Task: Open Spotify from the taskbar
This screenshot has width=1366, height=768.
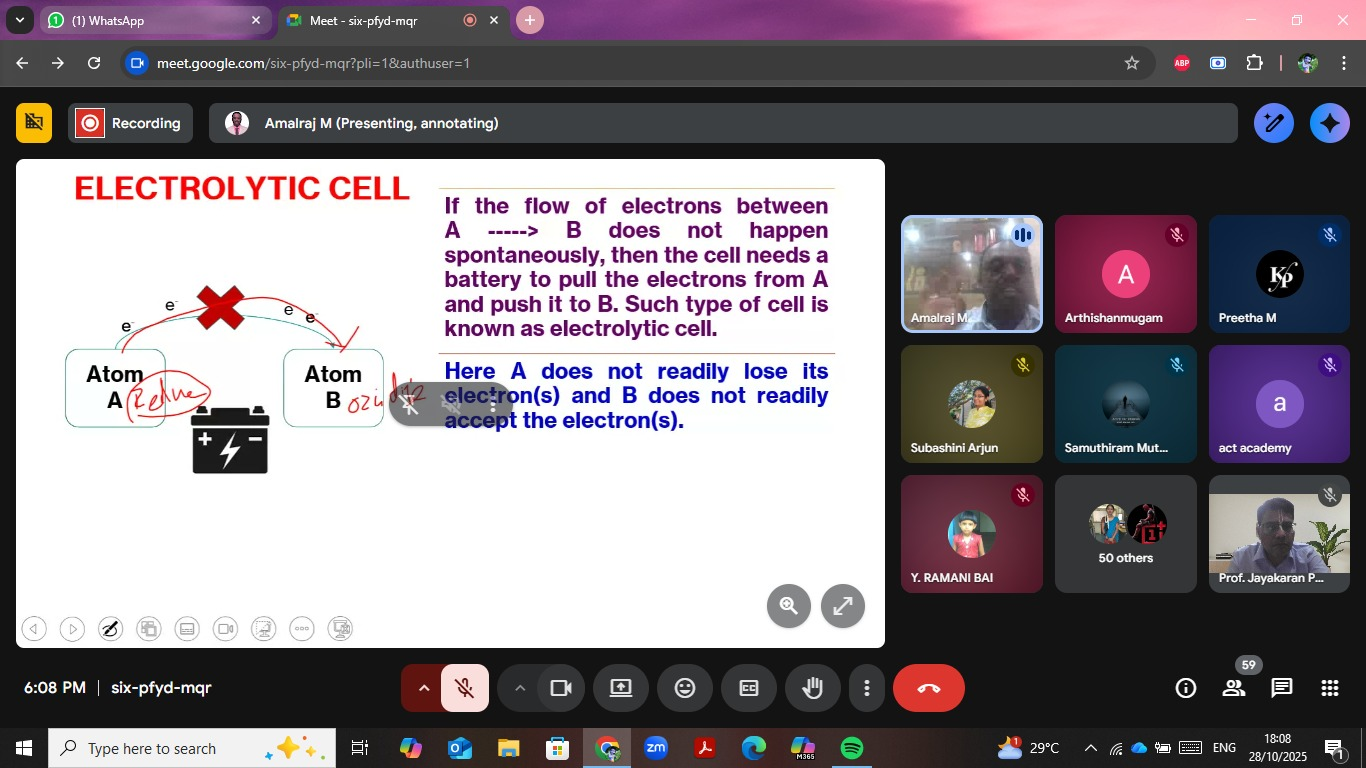Action: pyautogui.click(x=851, y=748)
